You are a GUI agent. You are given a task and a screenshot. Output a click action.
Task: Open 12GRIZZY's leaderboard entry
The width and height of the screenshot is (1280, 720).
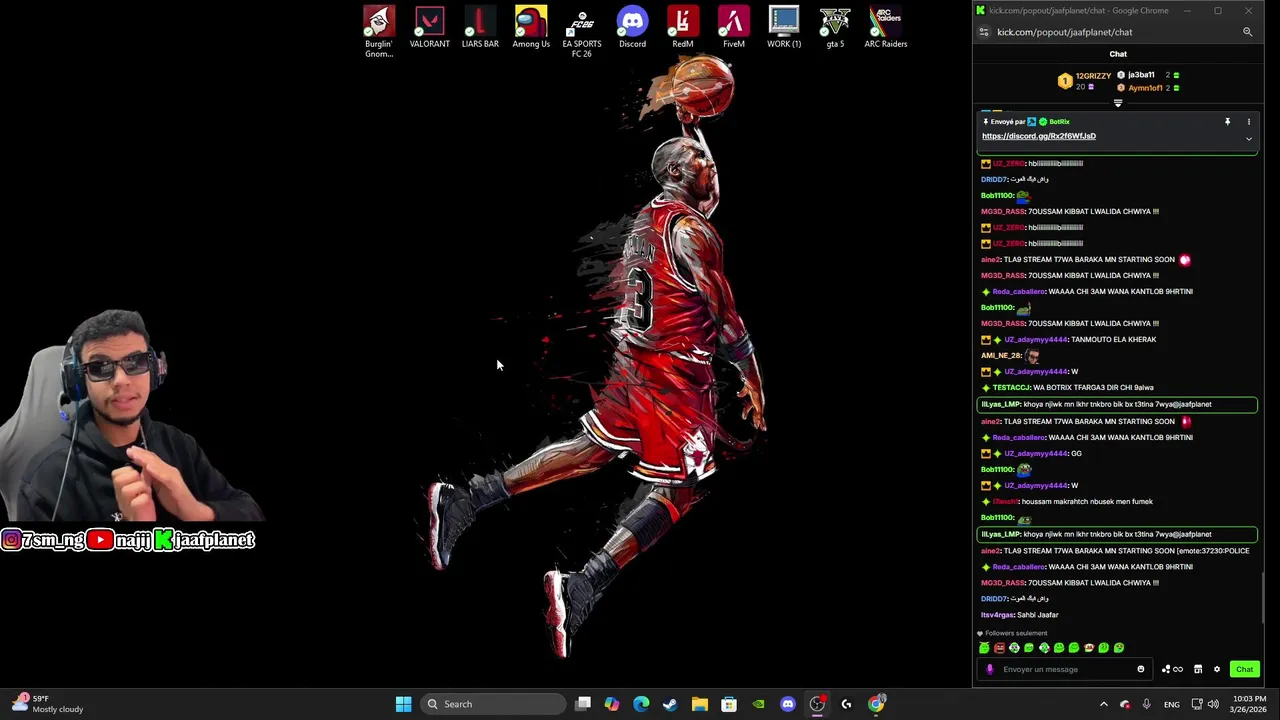tap(1085, 81)
